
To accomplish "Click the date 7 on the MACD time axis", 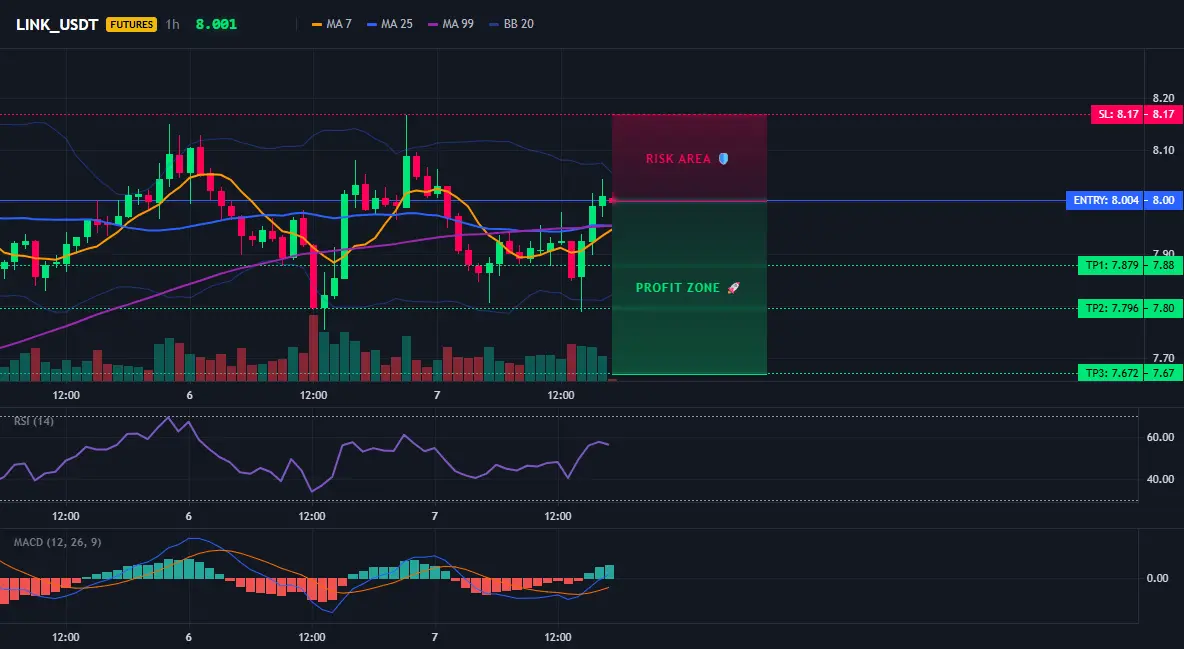I will 435,637.
